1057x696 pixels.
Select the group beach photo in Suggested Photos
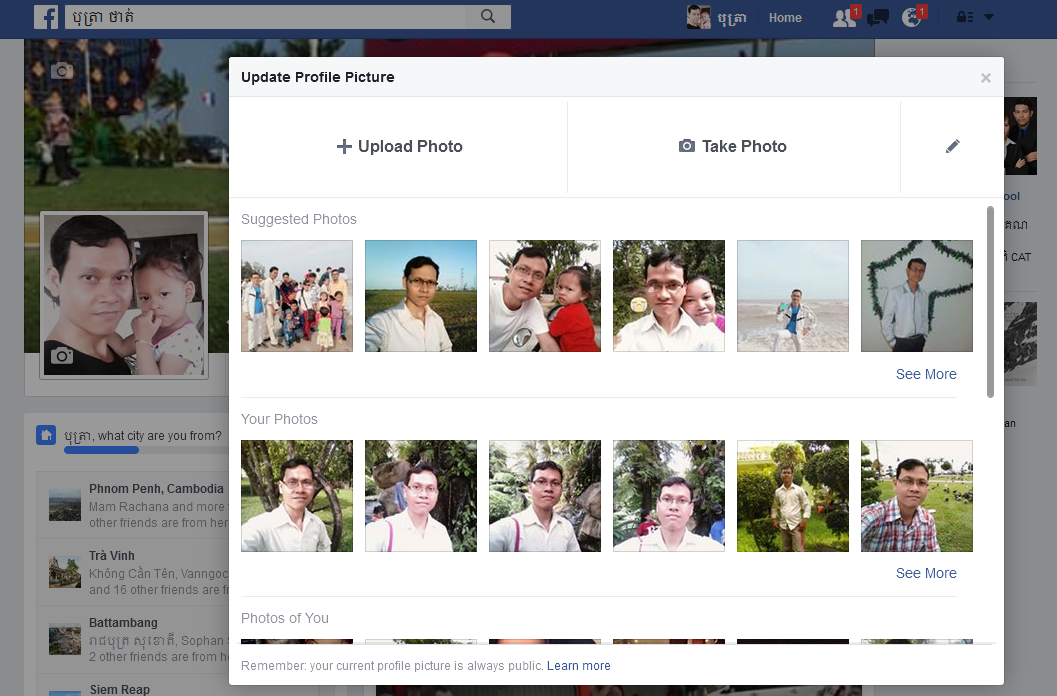pyautogui.click(x=297, y=296)
